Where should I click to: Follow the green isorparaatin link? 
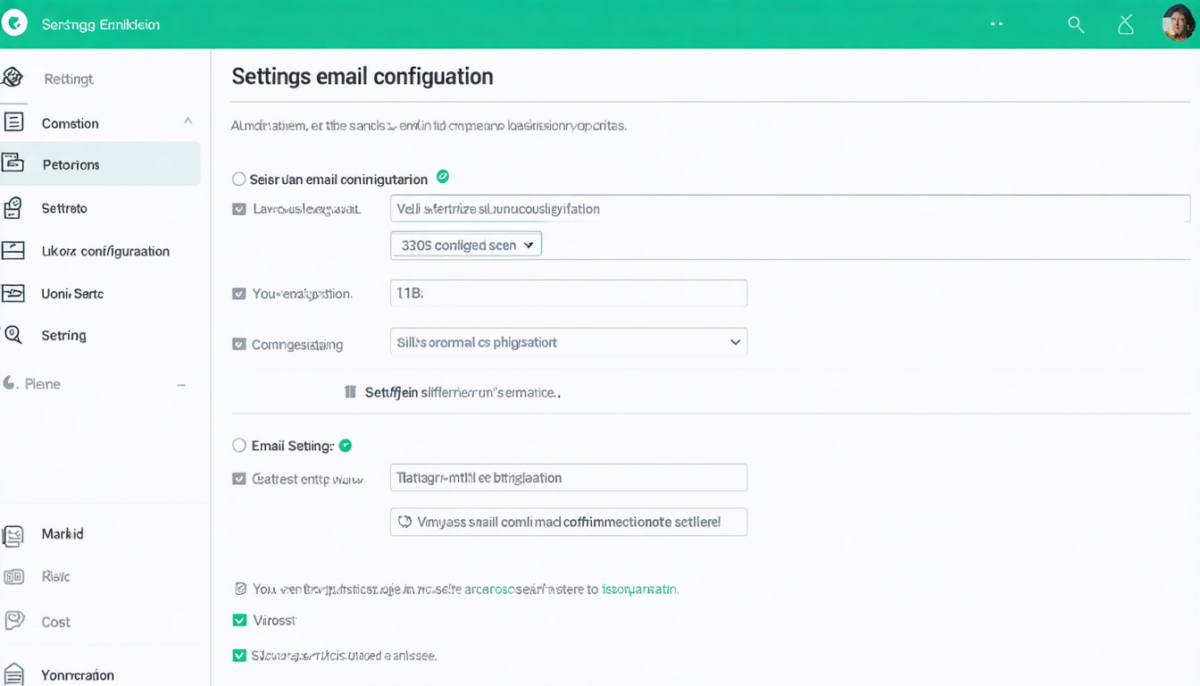pos(641,590)
